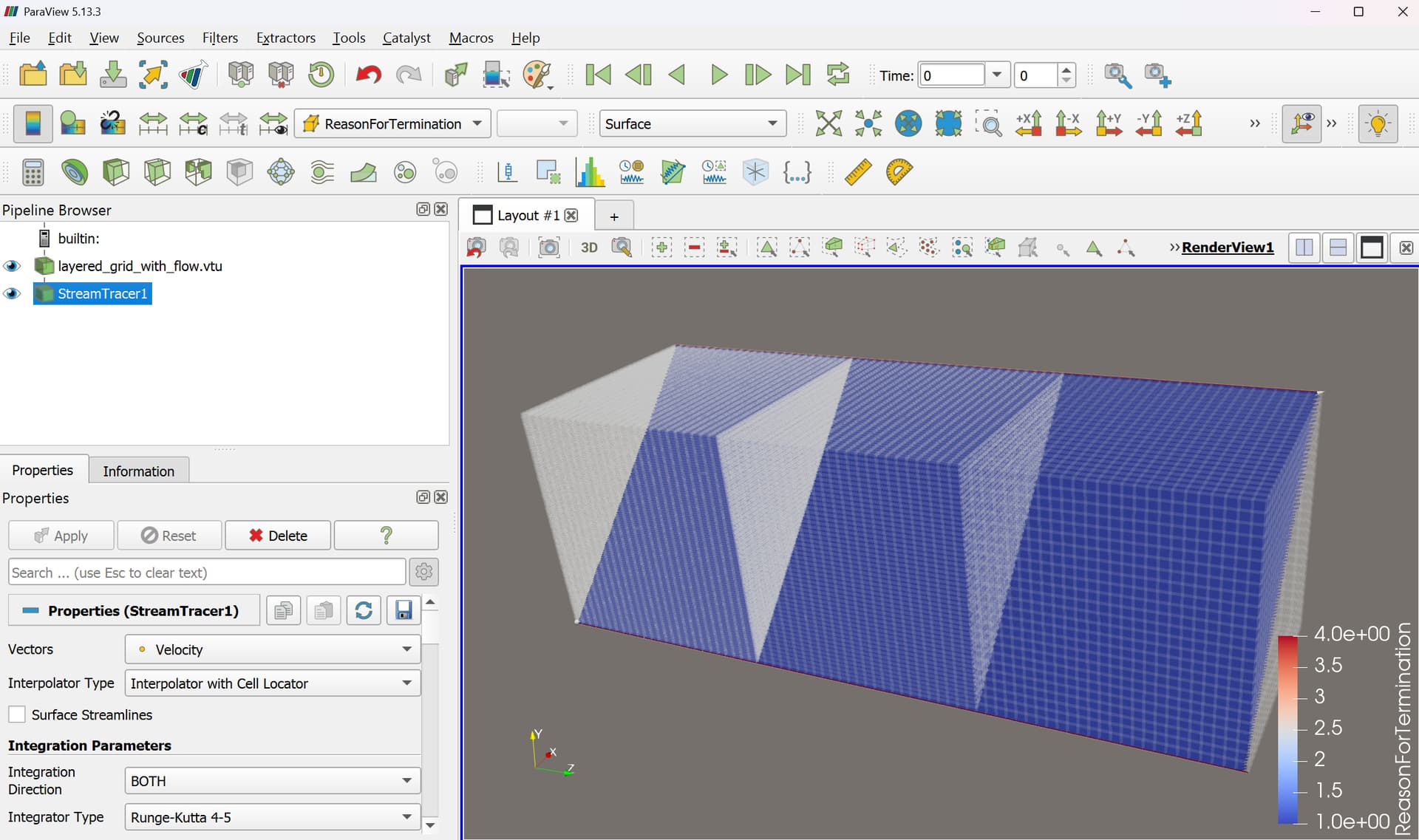This screenshot has width=1419, height=840.
Task: Open a file with the Open folder icon
Action: 33,75
